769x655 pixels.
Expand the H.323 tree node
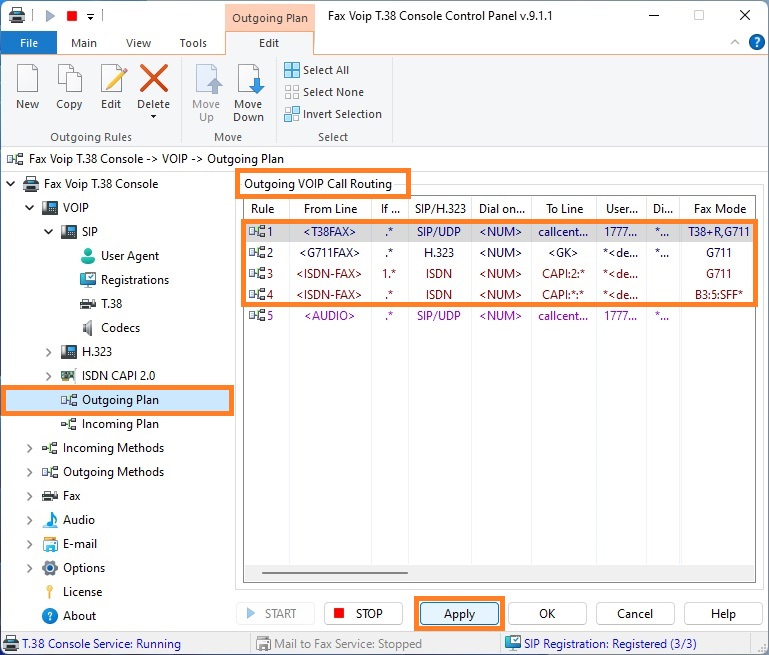coord(49,352)
